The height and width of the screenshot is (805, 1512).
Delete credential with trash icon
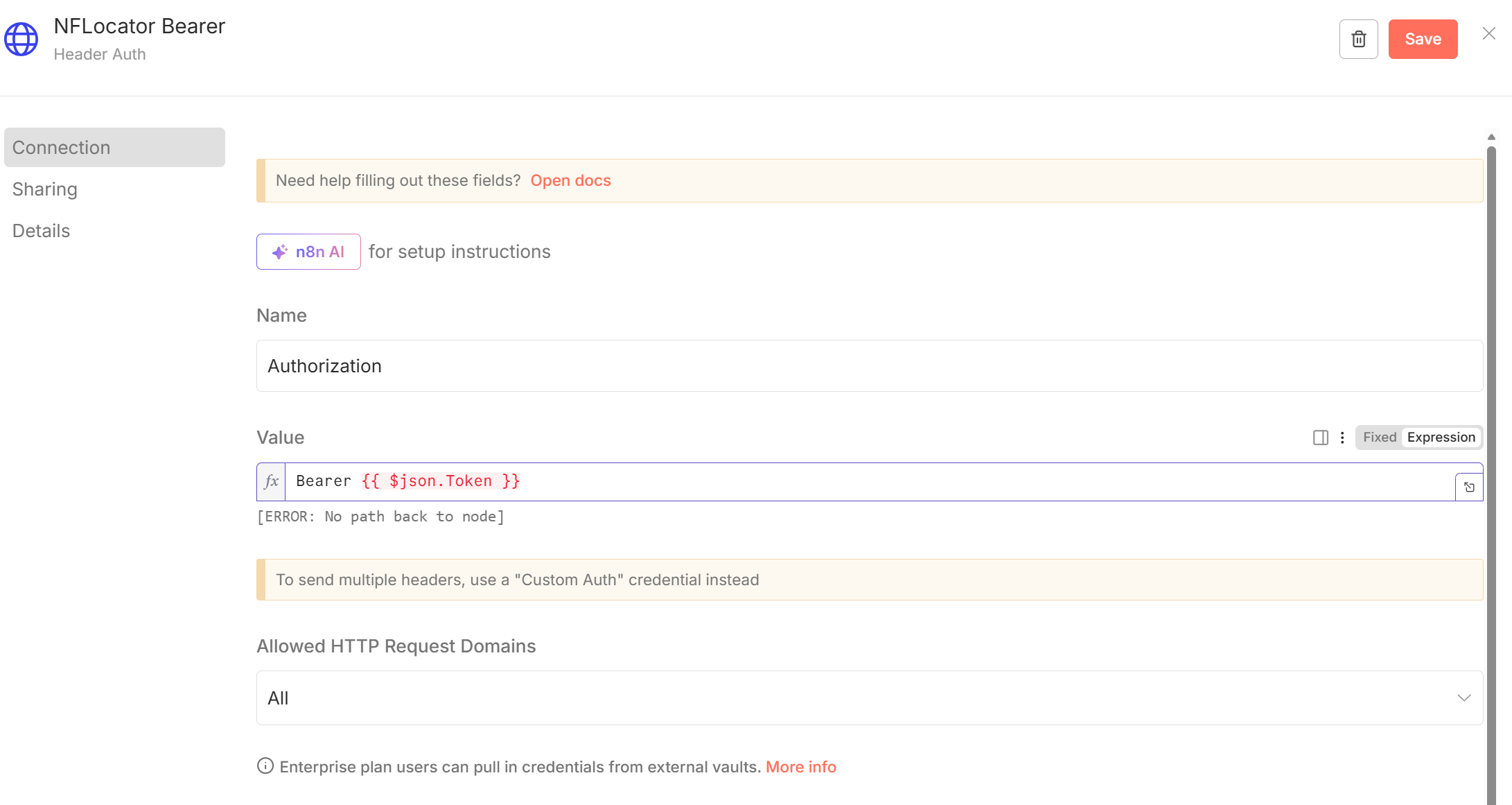pyautogui.click(x=1358, y=40)
